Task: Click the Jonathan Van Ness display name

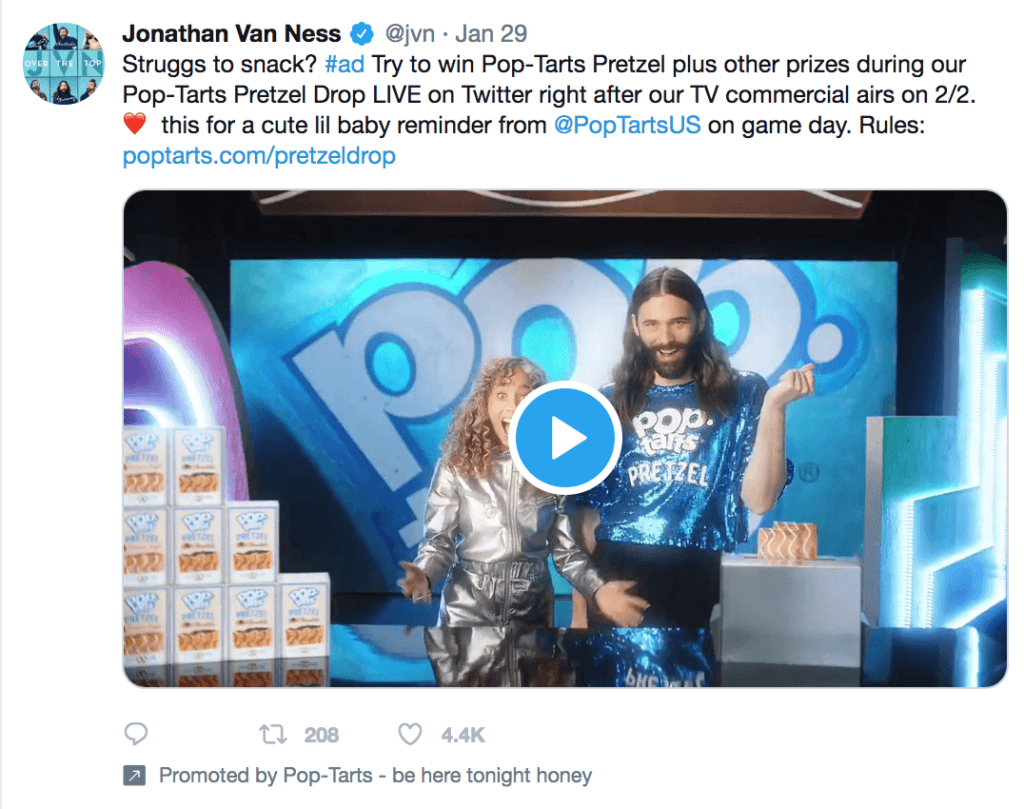Action: tap(232, 33)
